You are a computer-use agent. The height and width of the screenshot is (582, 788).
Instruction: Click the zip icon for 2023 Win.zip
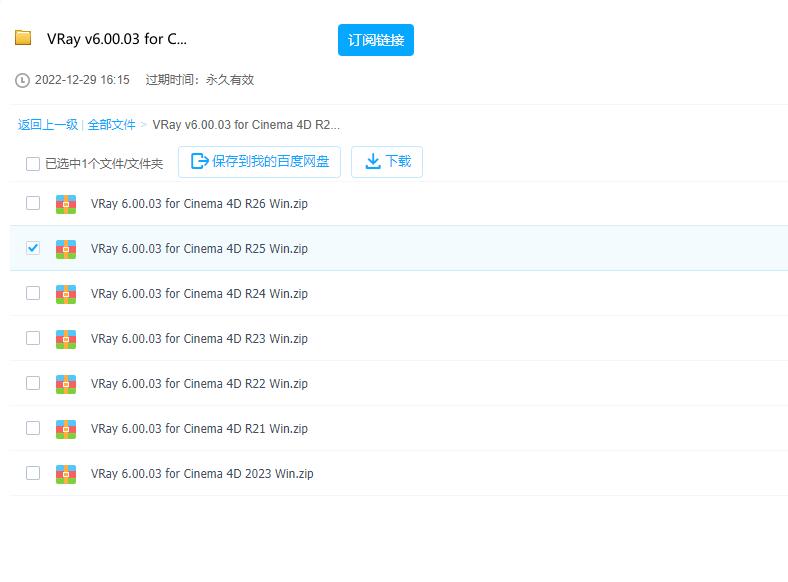tap(66, 474)
